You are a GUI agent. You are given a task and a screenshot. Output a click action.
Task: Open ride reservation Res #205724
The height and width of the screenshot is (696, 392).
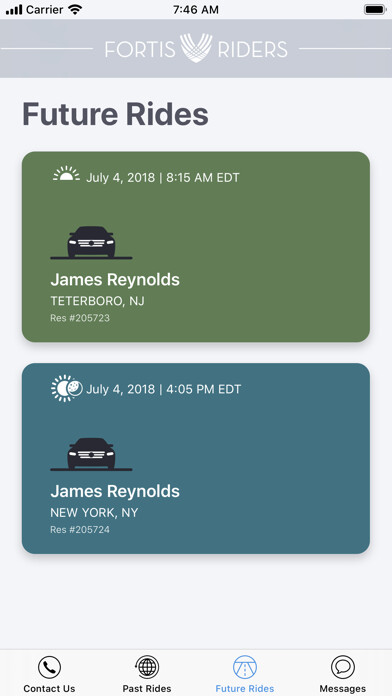(80, 530)
